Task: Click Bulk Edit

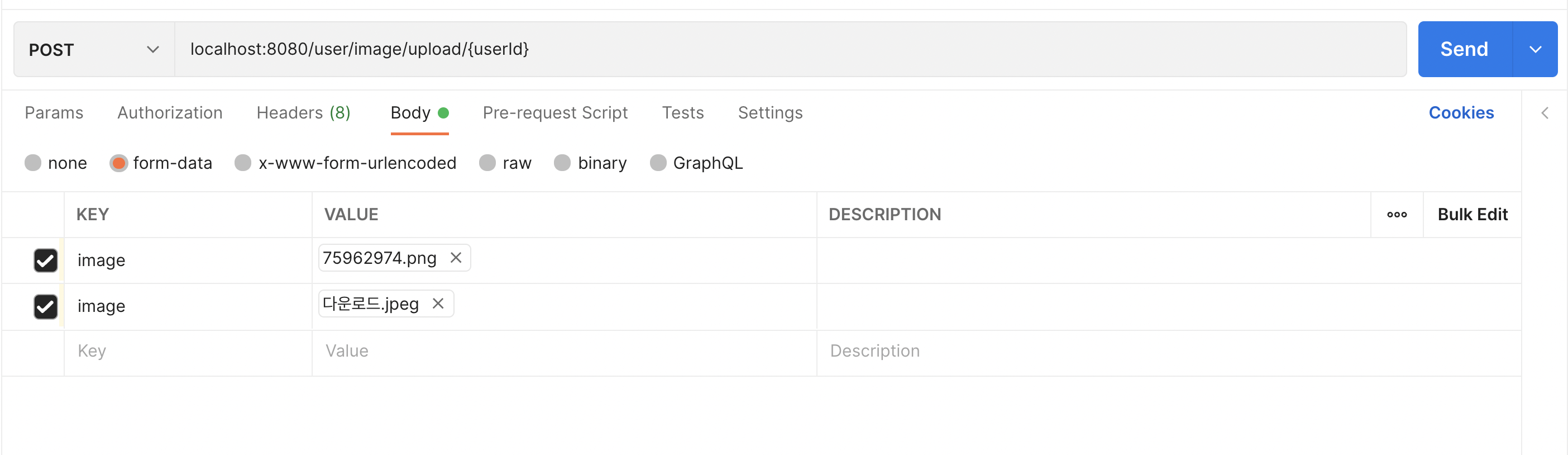Action: click(1472, 215)
